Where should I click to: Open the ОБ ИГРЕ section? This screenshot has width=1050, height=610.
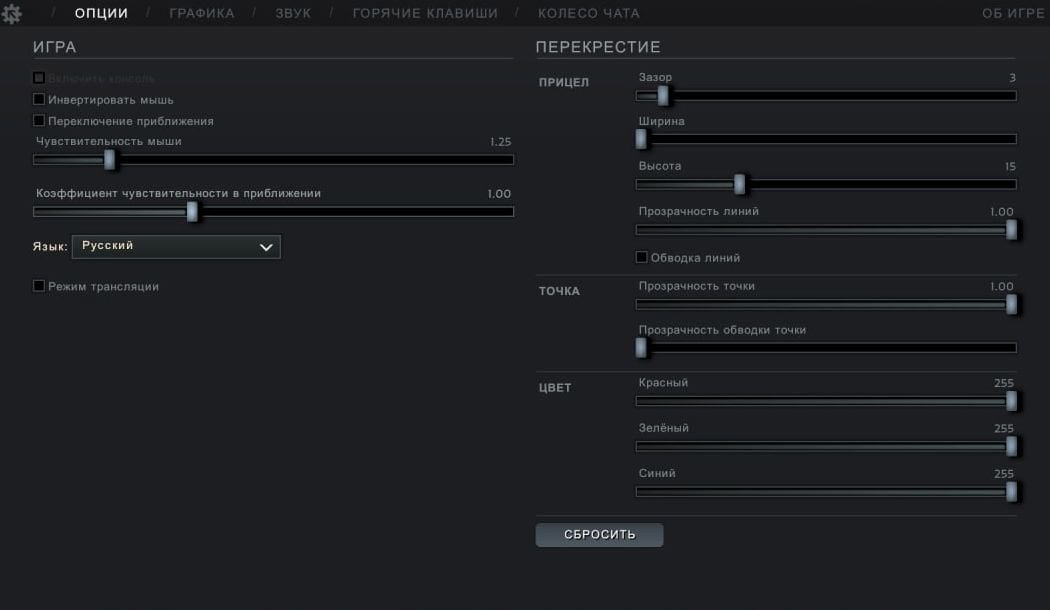coord(1012,13)
